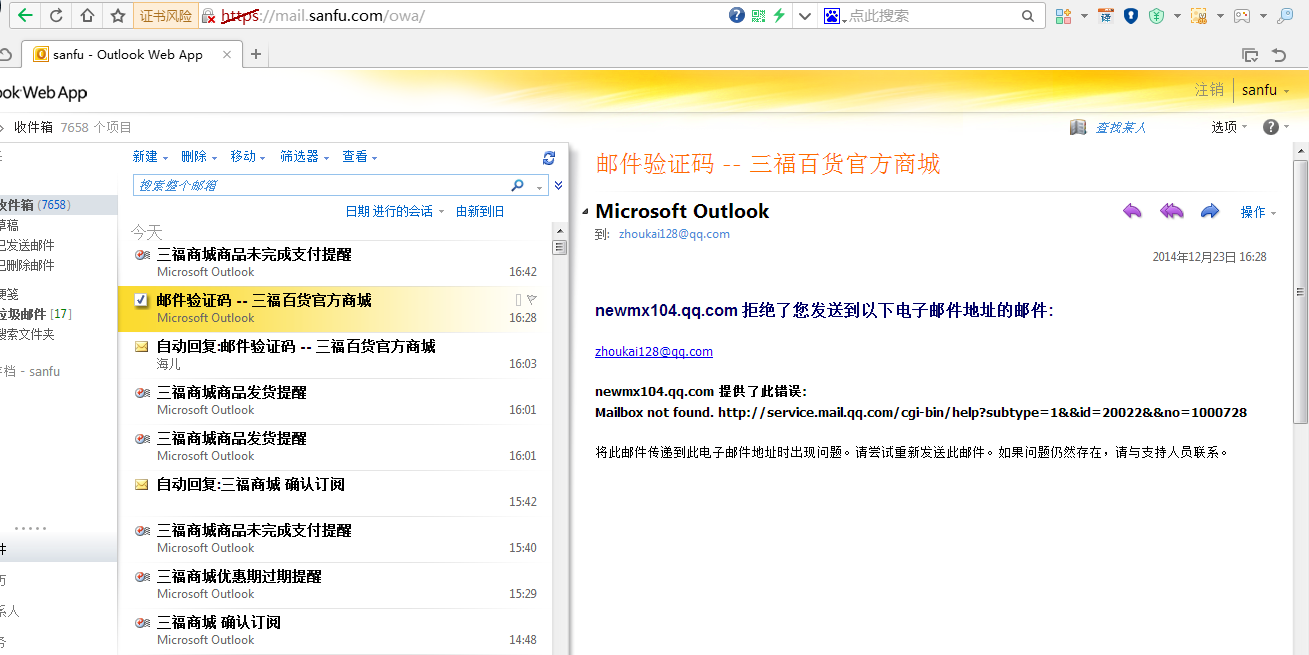Open the green QR code icon
The image size is (1309, 655).
click(758, 15)
